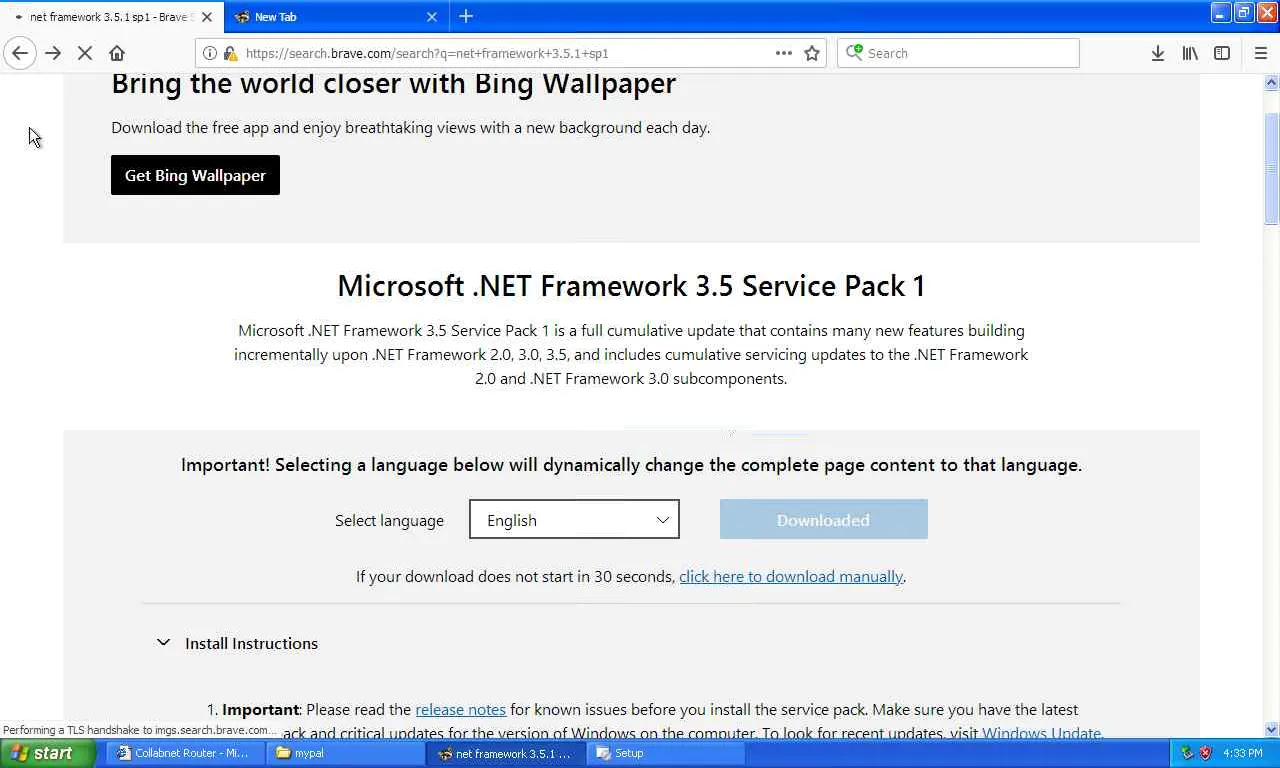Click the forward navigation arrow
The image size is (1280, 768).
[x=53, y=53]
